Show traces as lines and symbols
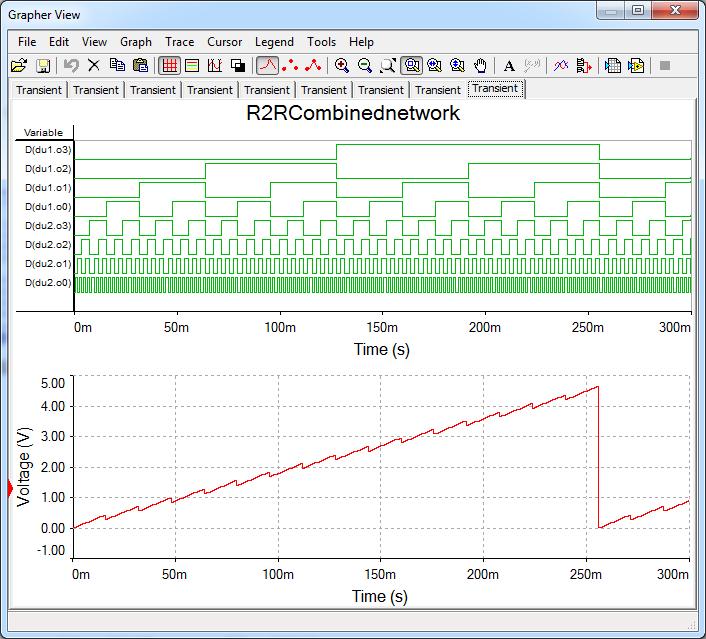 tap(313, 66)
